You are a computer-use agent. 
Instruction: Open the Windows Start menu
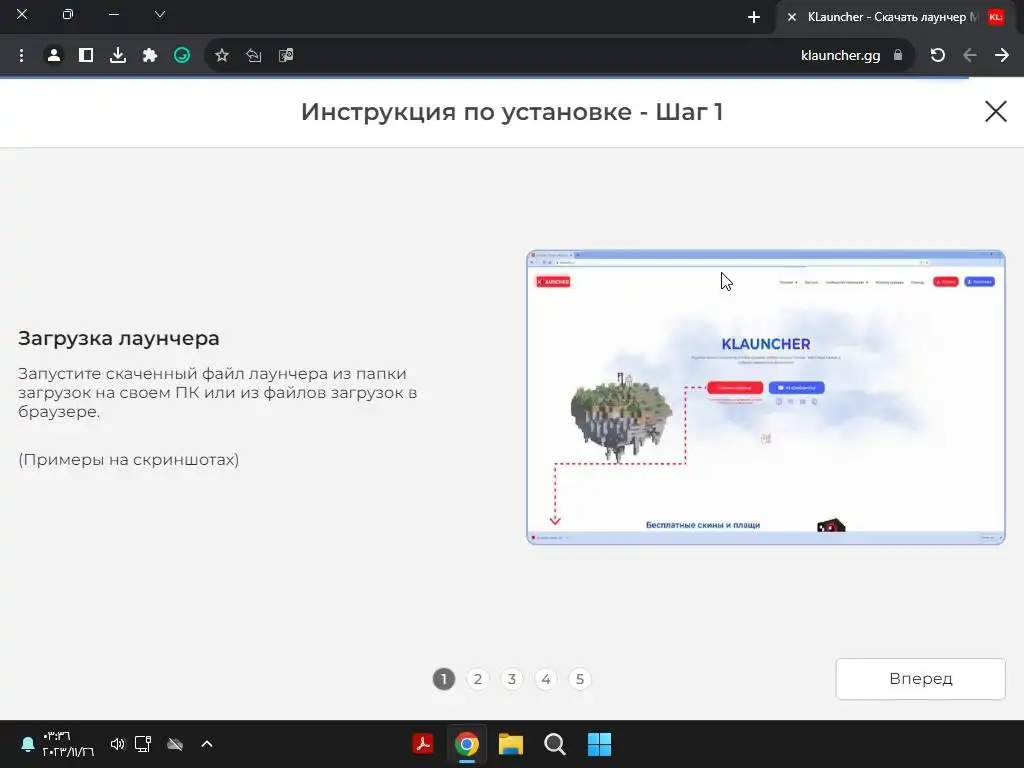tap(599, 744)
